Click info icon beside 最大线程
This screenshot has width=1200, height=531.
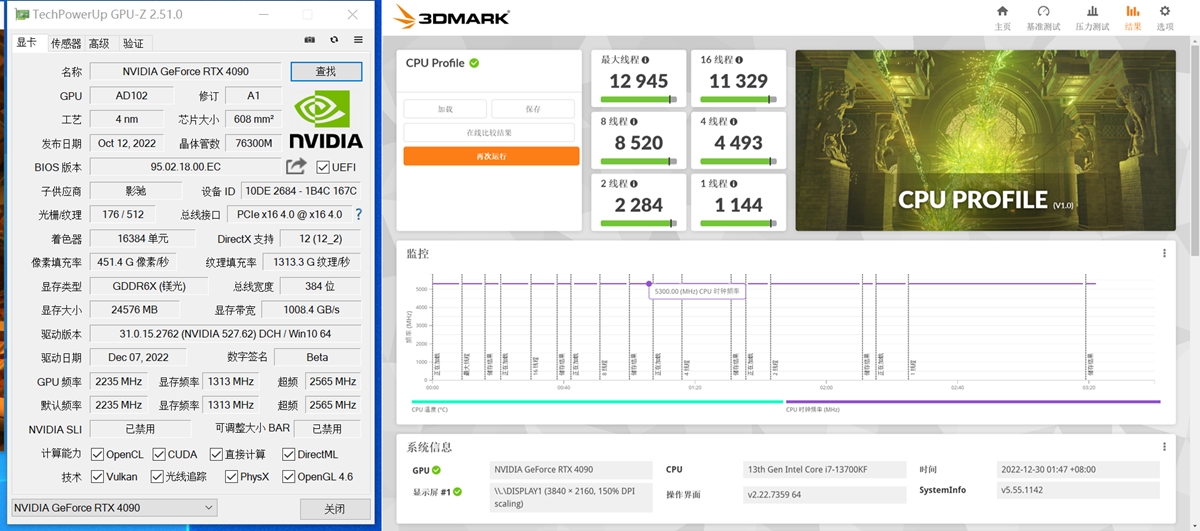point(645,60)
